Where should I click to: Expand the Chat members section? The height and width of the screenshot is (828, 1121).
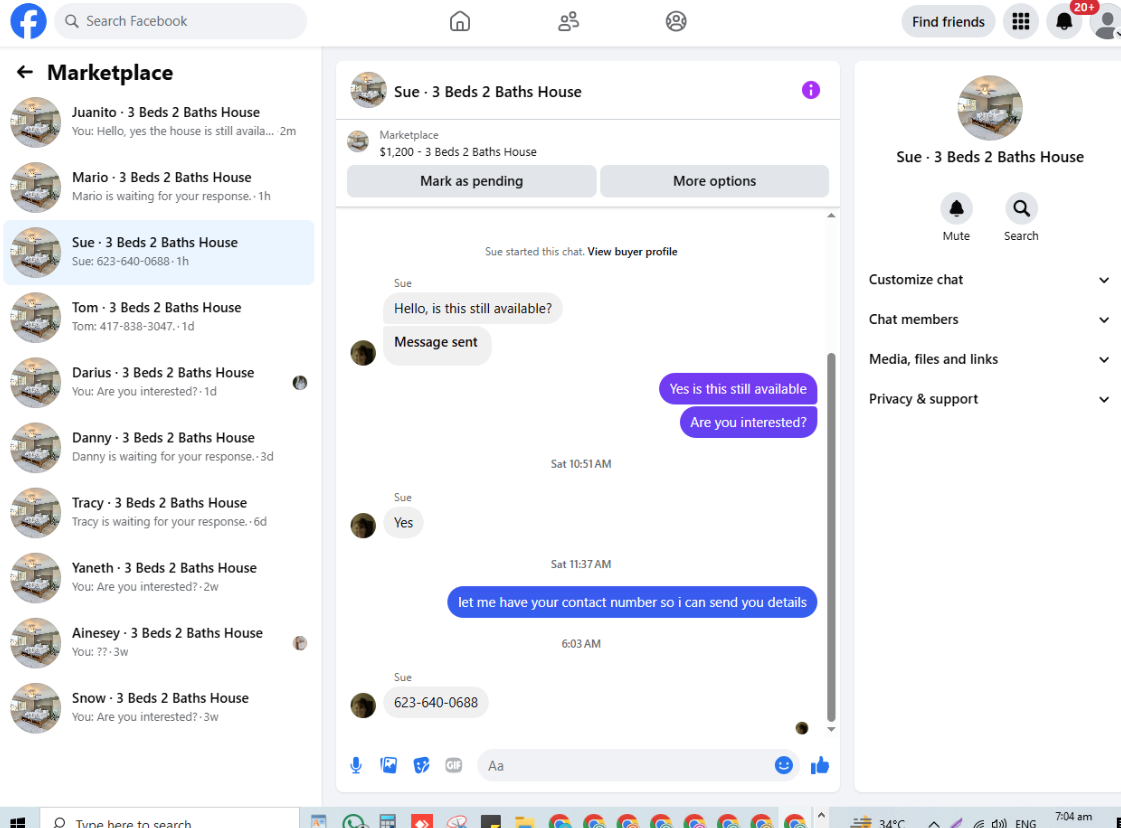(989, 320)
